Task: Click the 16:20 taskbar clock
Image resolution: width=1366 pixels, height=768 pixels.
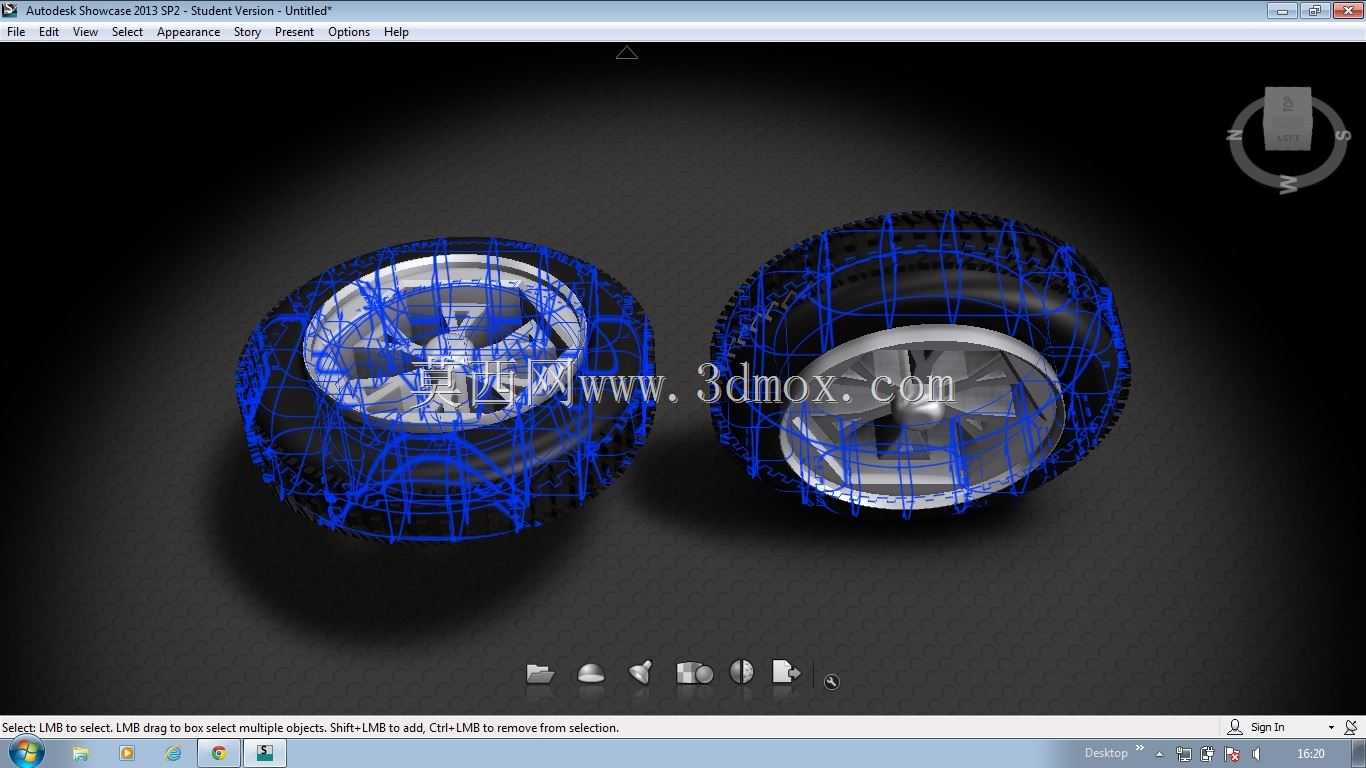Action: tap(1310, 754)
